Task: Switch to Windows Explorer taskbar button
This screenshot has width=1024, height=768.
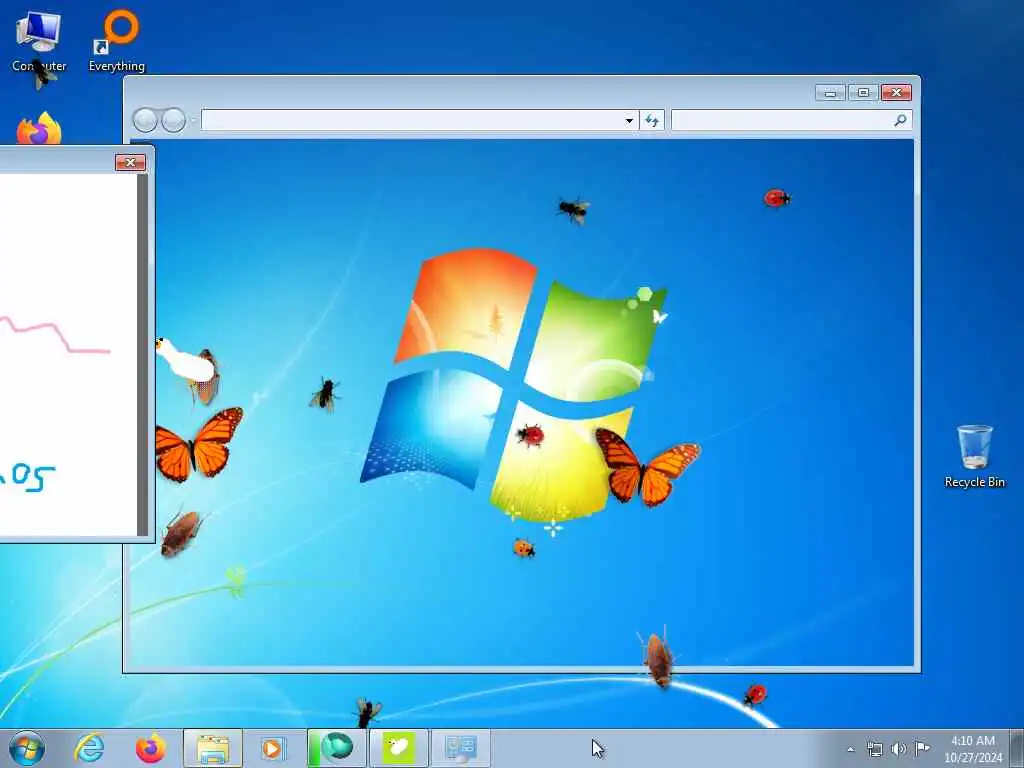Action: tap(213, 748)
